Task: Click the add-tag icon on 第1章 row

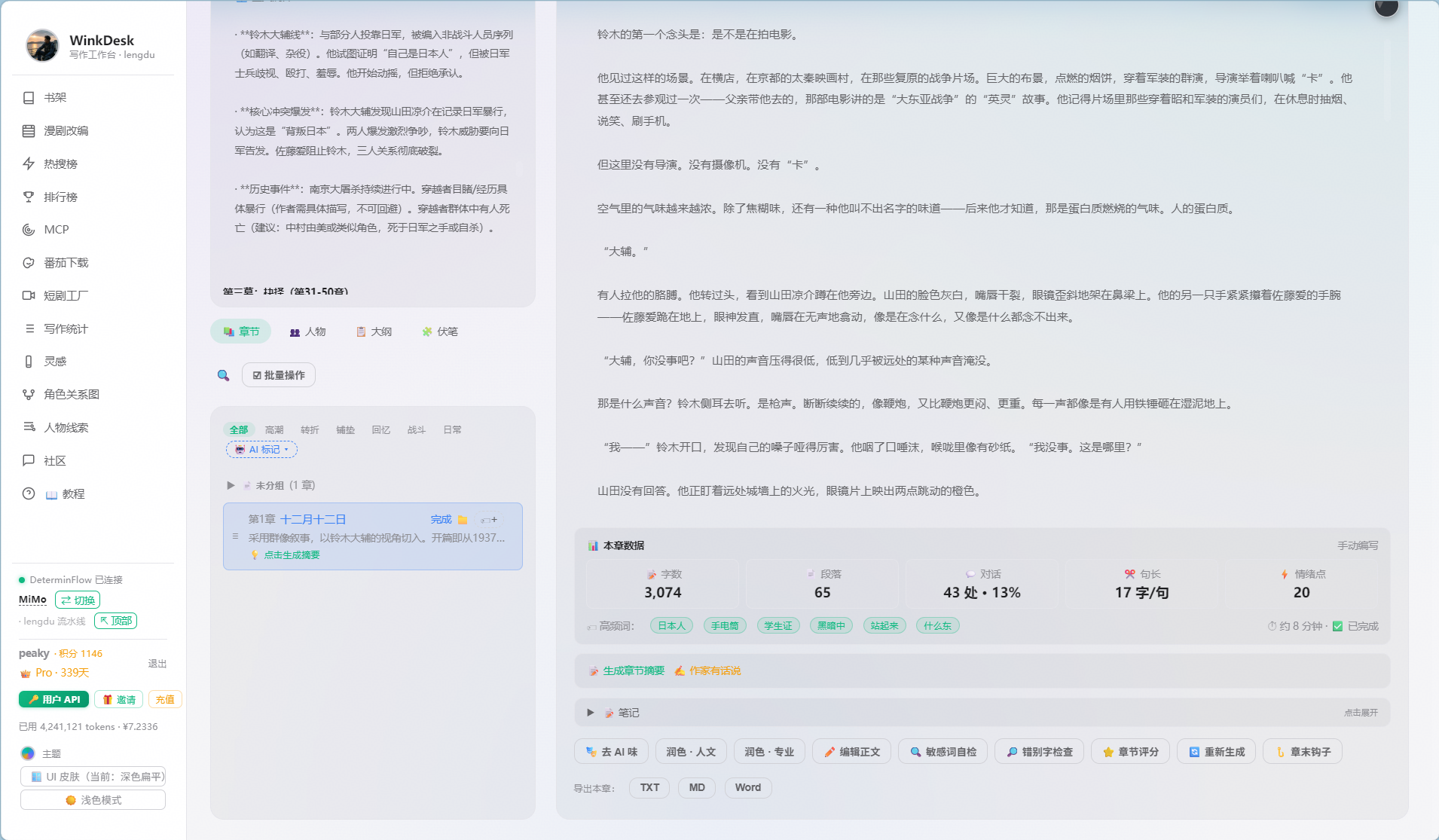Action: (489, 520)
